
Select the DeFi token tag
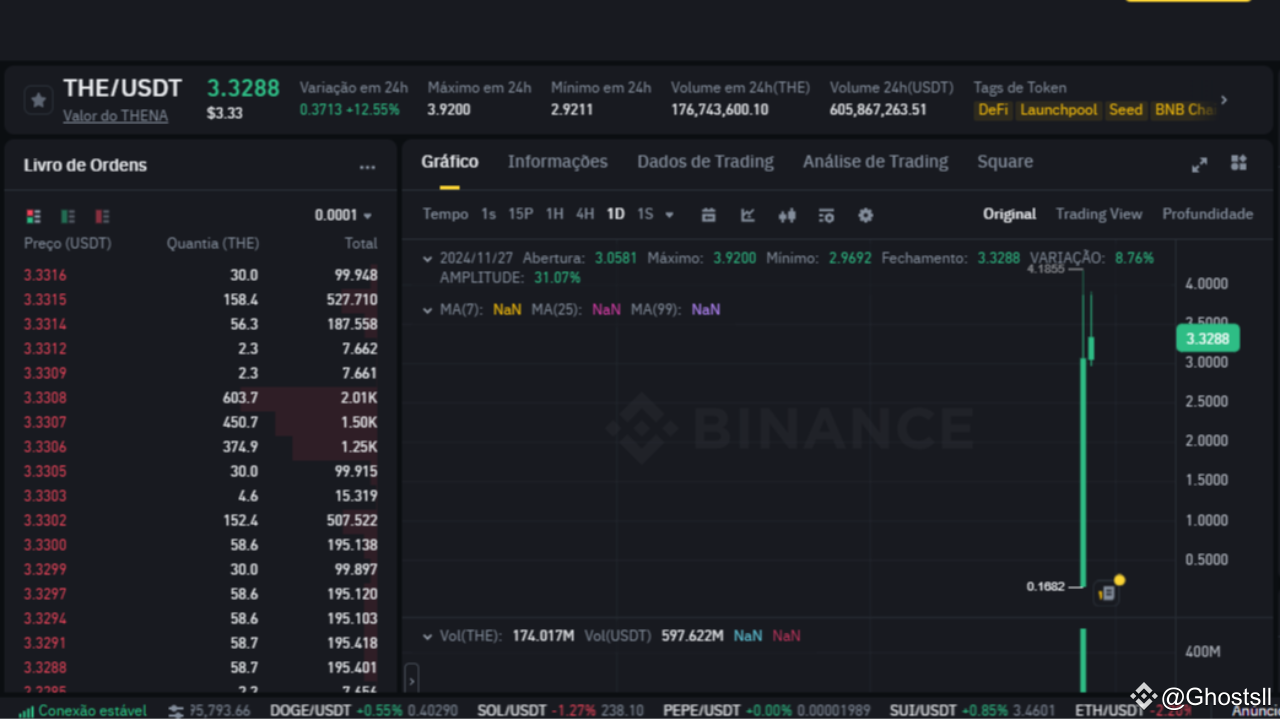tap(993, 110)
